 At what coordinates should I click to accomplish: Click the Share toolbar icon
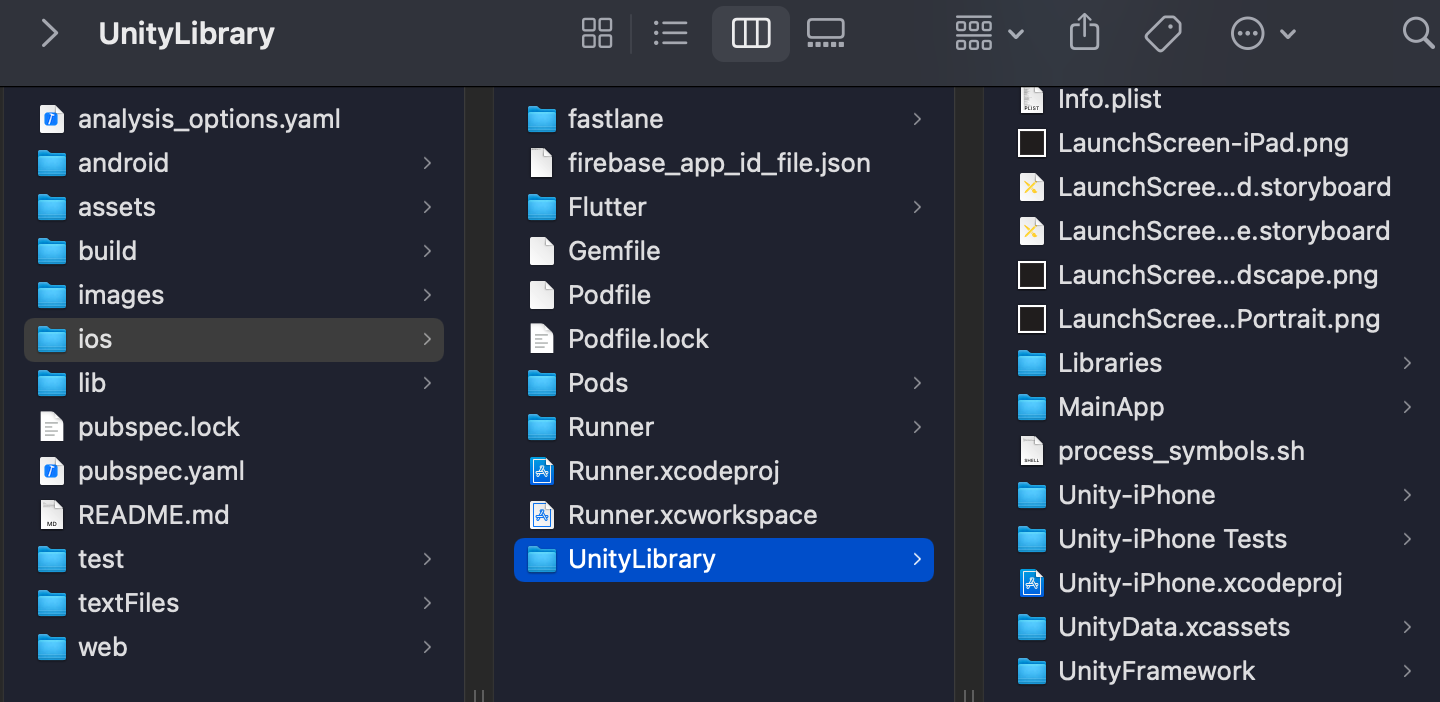click(1084, 34)
